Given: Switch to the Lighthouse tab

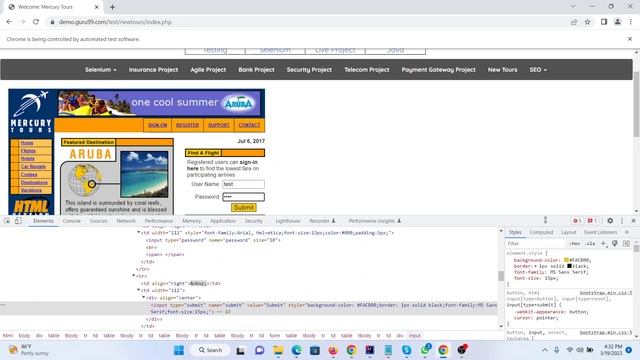Looking at the screenshot, I should (288, 221).
